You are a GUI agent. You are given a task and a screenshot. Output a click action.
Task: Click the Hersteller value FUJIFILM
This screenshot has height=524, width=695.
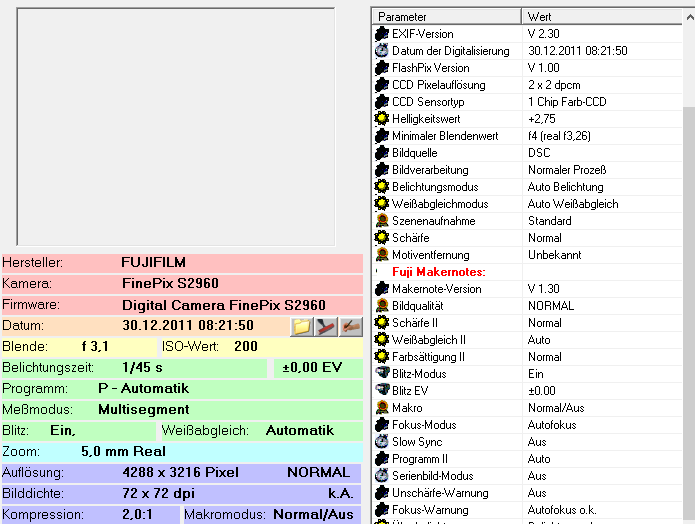(x=153, y=262)
